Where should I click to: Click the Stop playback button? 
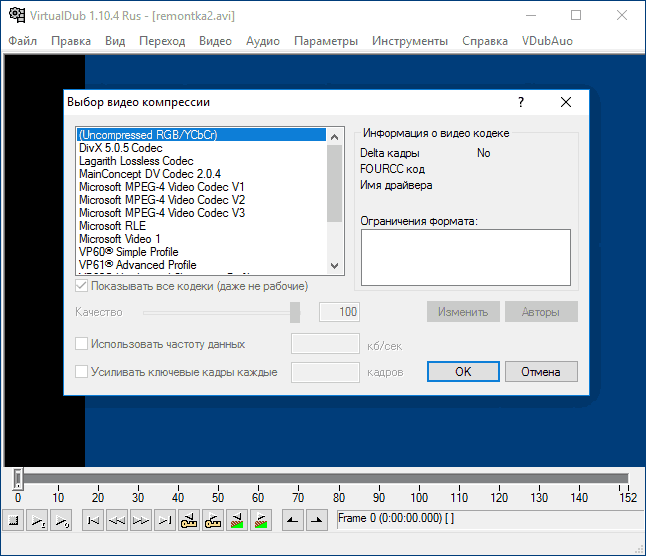point(14,520)
